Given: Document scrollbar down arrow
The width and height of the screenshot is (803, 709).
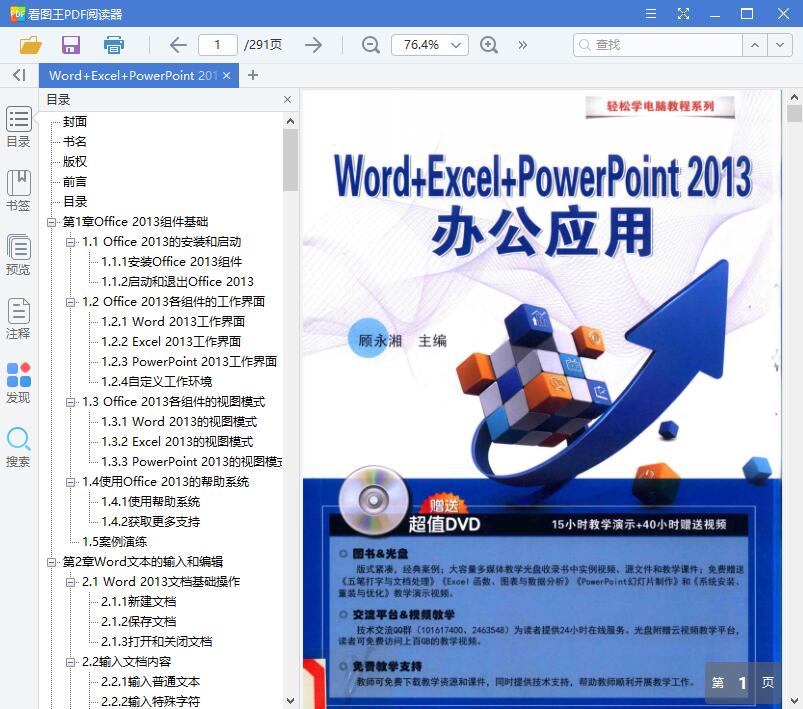Looking at the screenshot, I should [794, 700].
